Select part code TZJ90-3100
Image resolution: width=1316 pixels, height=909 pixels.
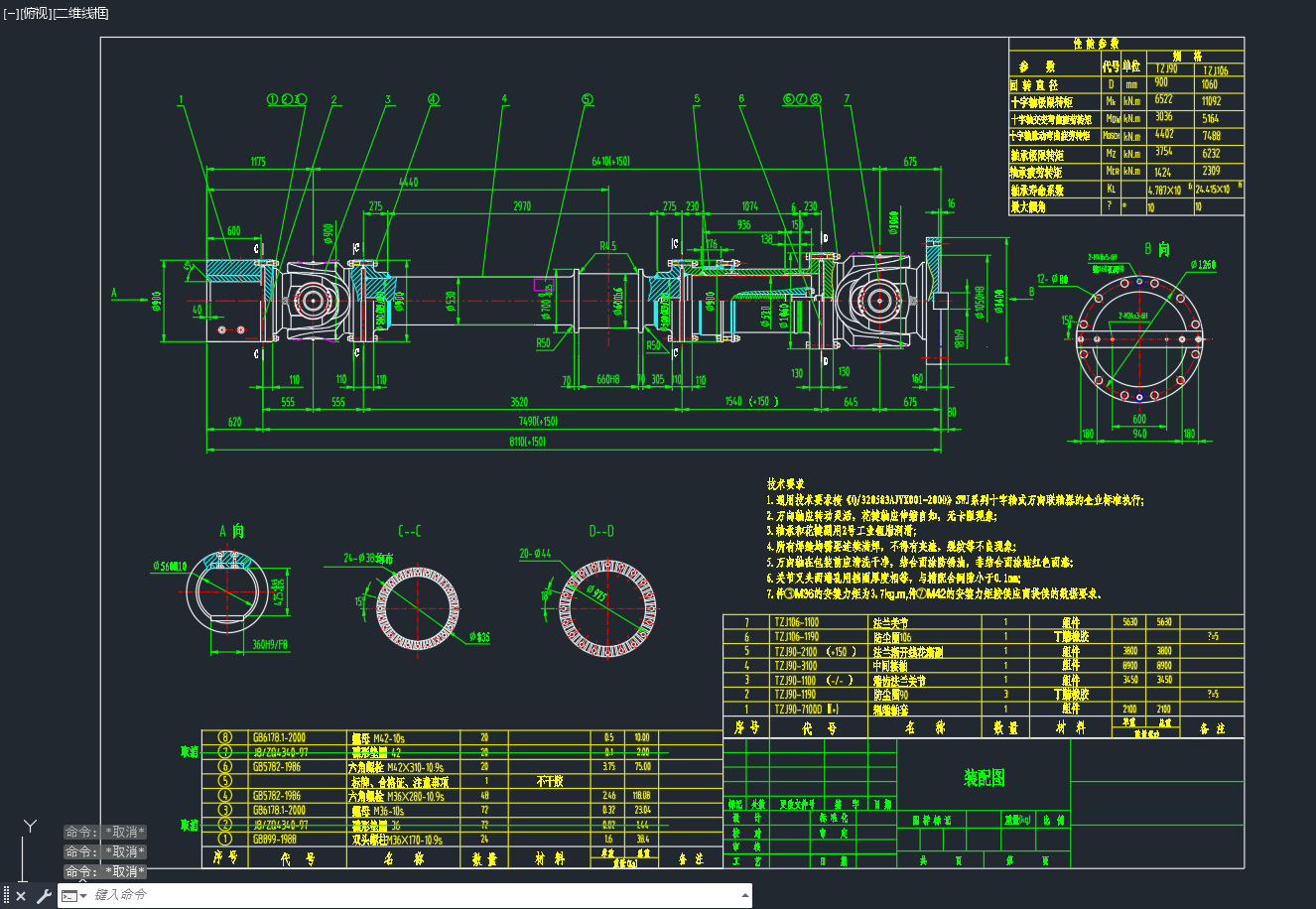tap(795, 666)
